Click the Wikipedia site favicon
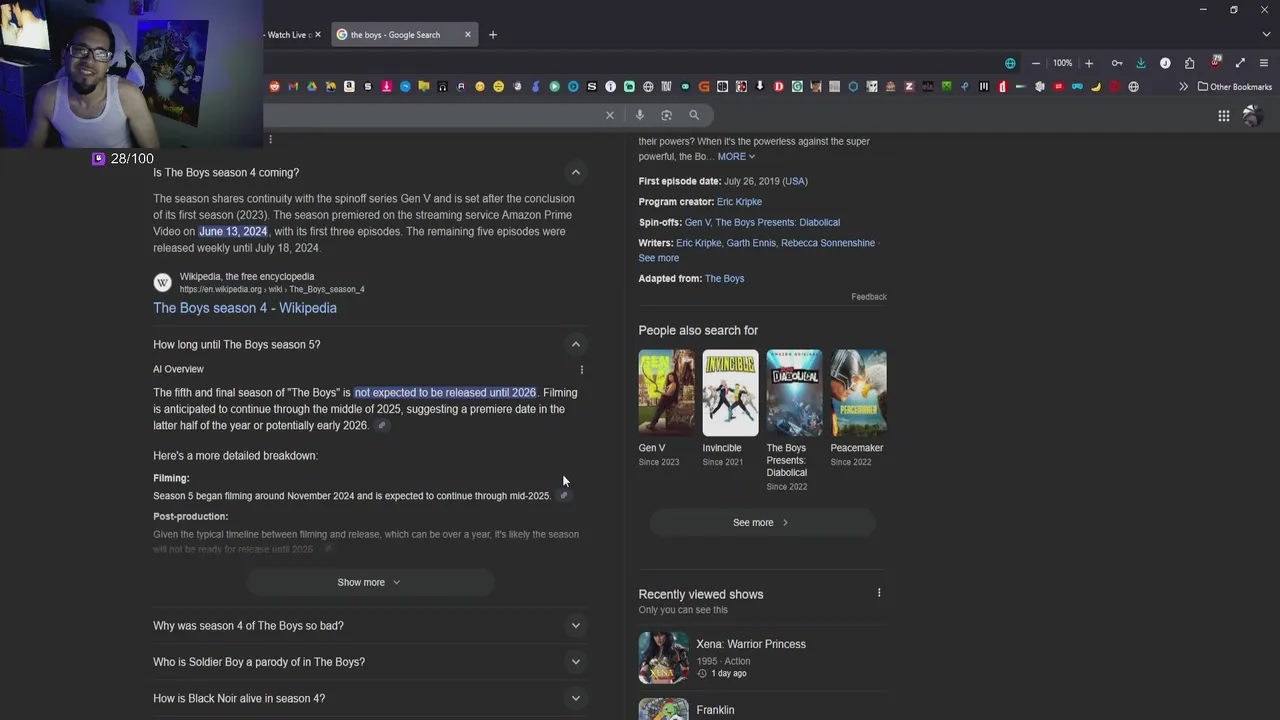The image size is (1280, 720). [162, 283]
